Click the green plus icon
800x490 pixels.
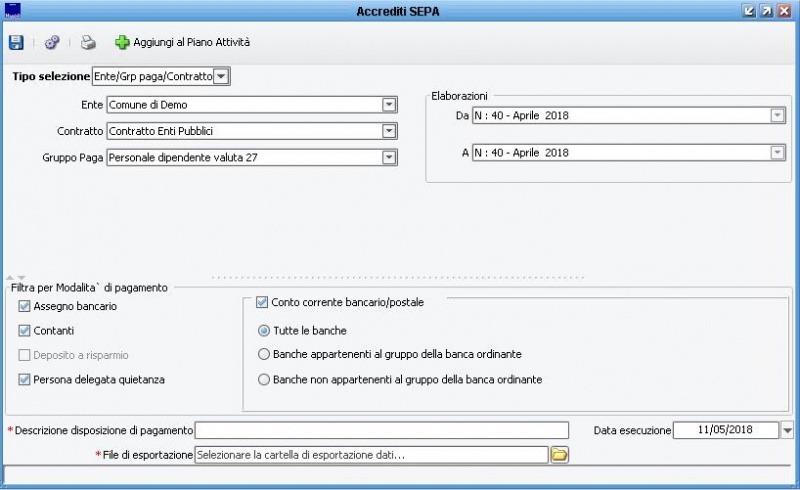[x=122, y=42]
